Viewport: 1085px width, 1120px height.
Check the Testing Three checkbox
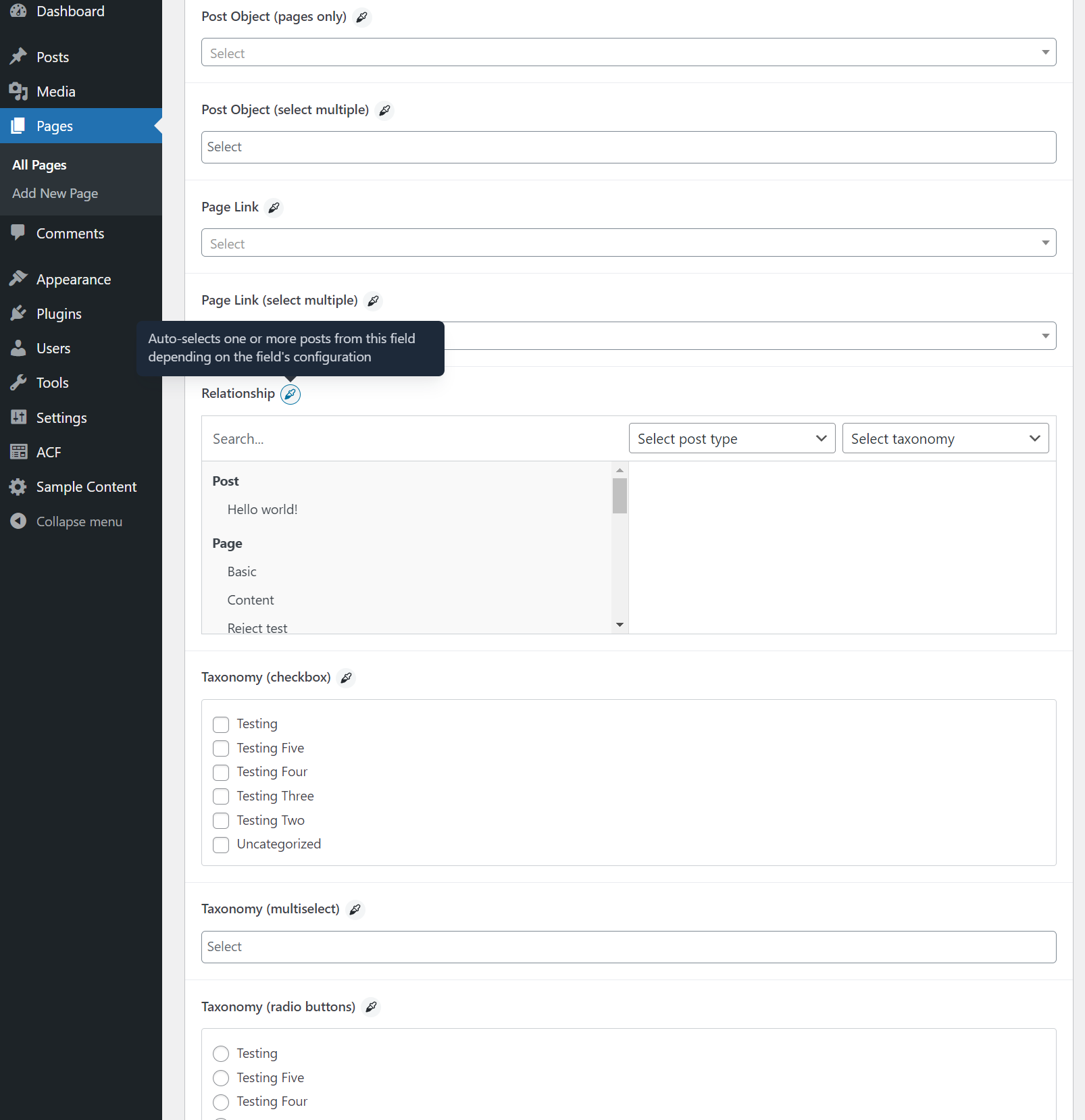click(x=221, y=796)
